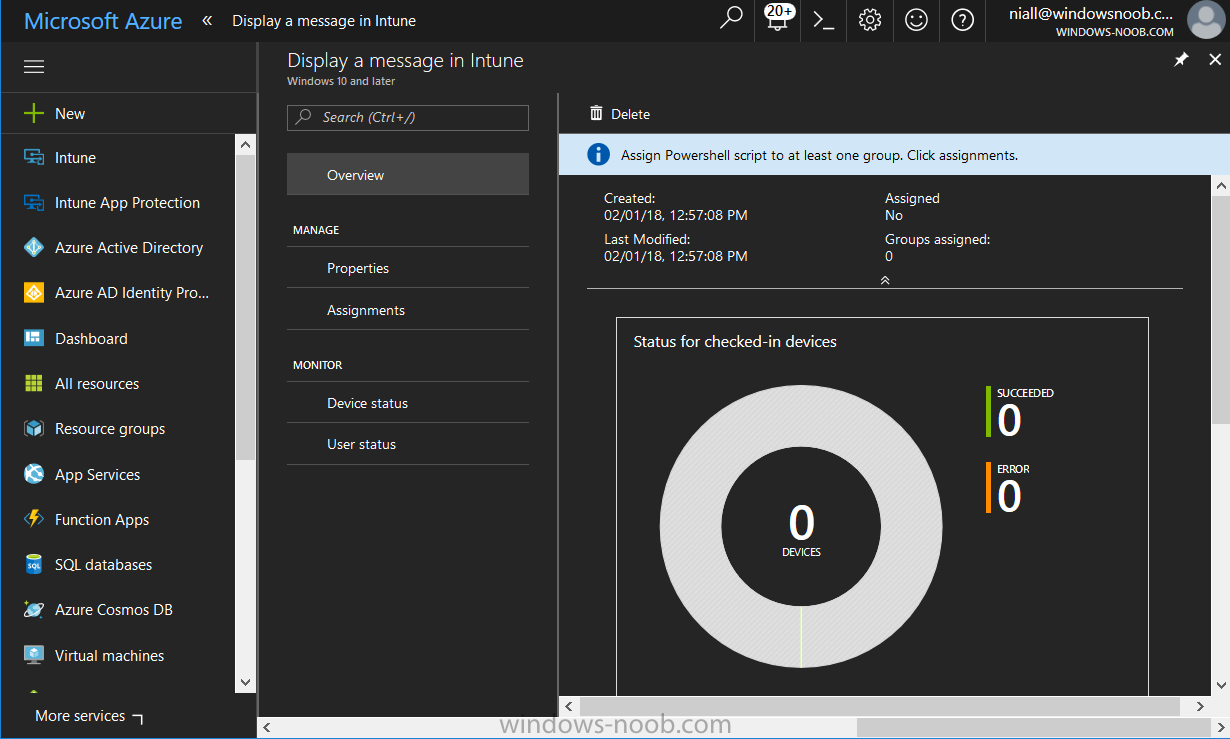Close the Display a message blade
1230x739 pixels.
1215,60
